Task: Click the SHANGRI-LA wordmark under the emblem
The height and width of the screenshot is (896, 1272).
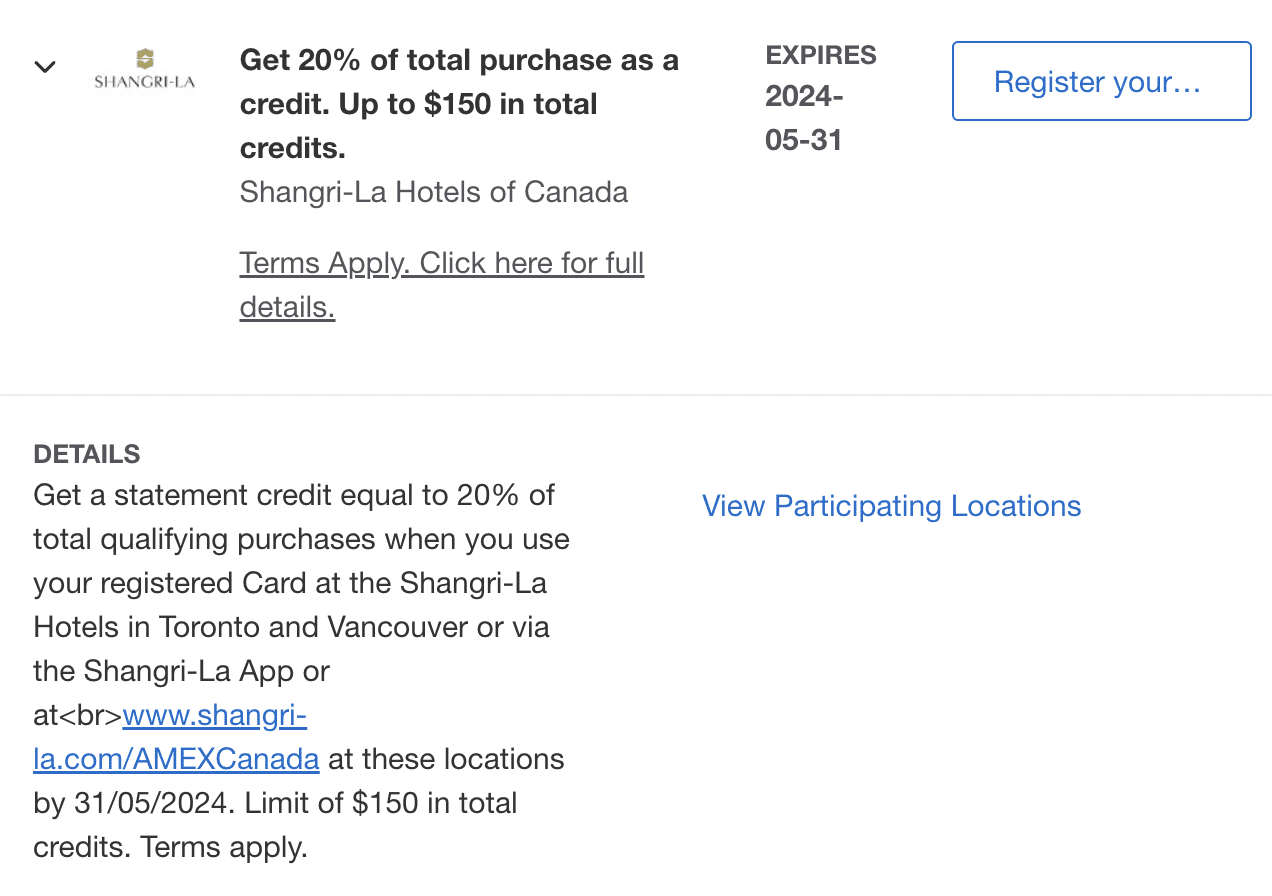Action: [x=145, y=82]
